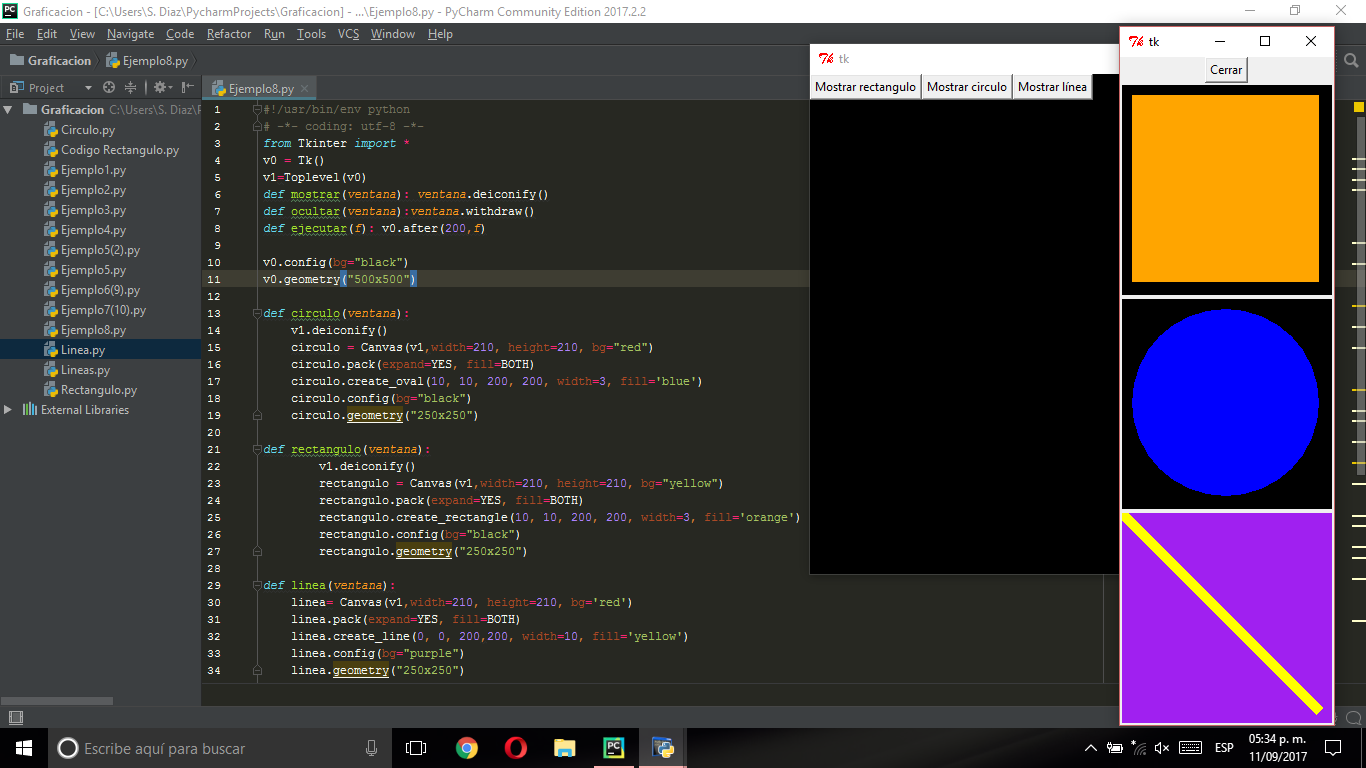This screenshot has height=768, width=1366.
Task: Click the Mostrar línea button
Action: point(1052,87)
